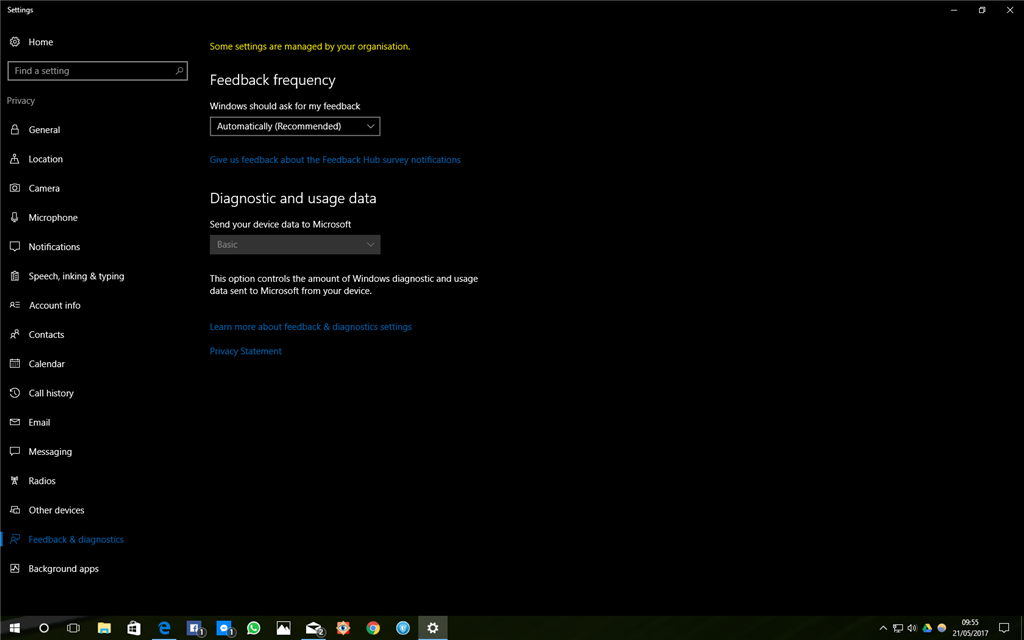Click the Contacts sidebar icon

(14, 334)
